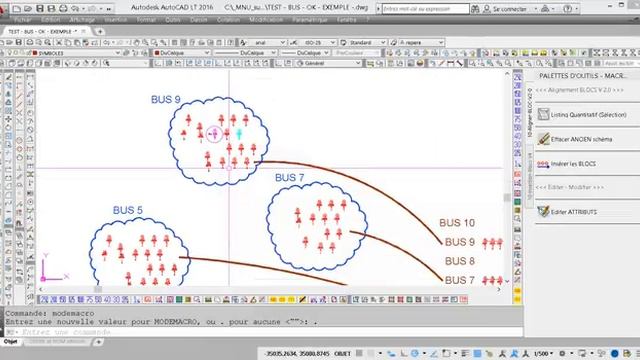Click Listing Quantitatif (Sélection) palette tool

(588, 115)
